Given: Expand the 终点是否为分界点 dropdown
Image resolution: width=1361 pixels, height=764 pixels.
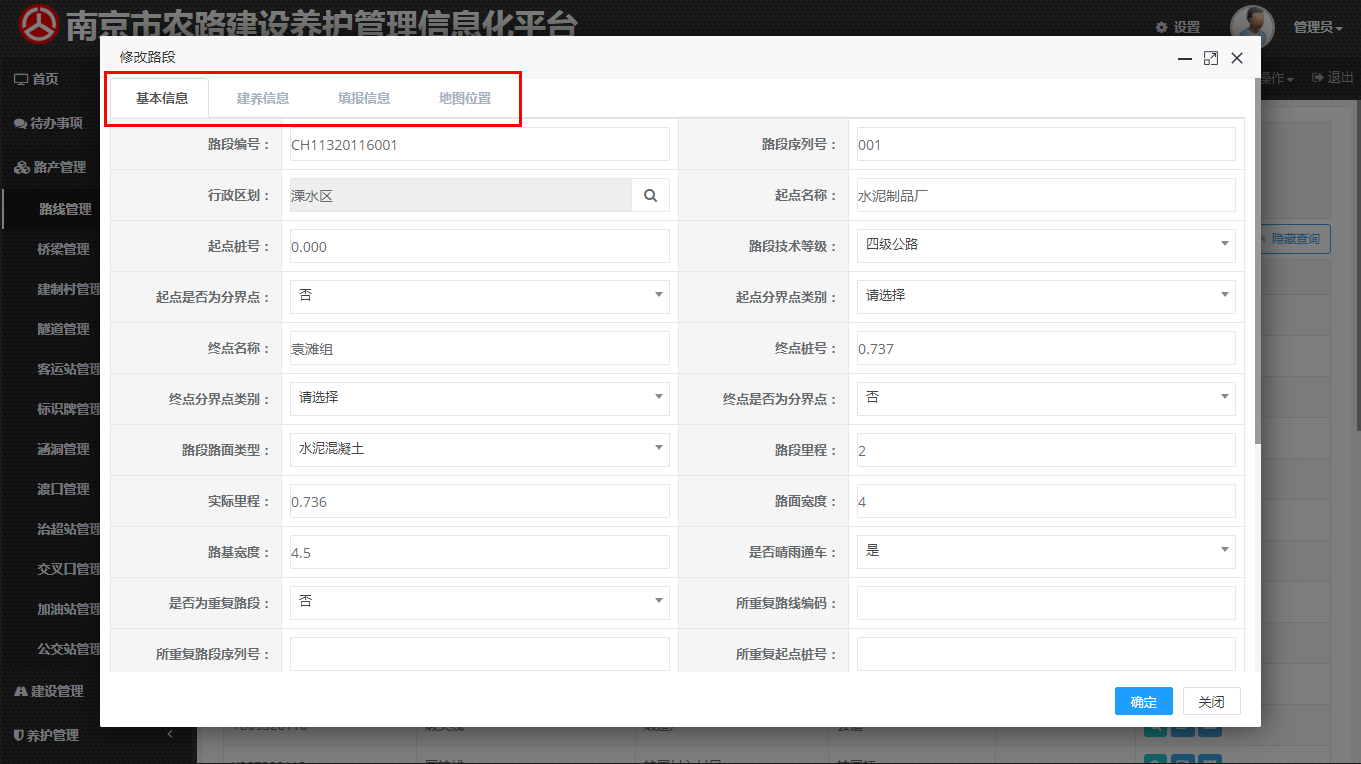Looking at the screenshot, I should pos(1046,398).
